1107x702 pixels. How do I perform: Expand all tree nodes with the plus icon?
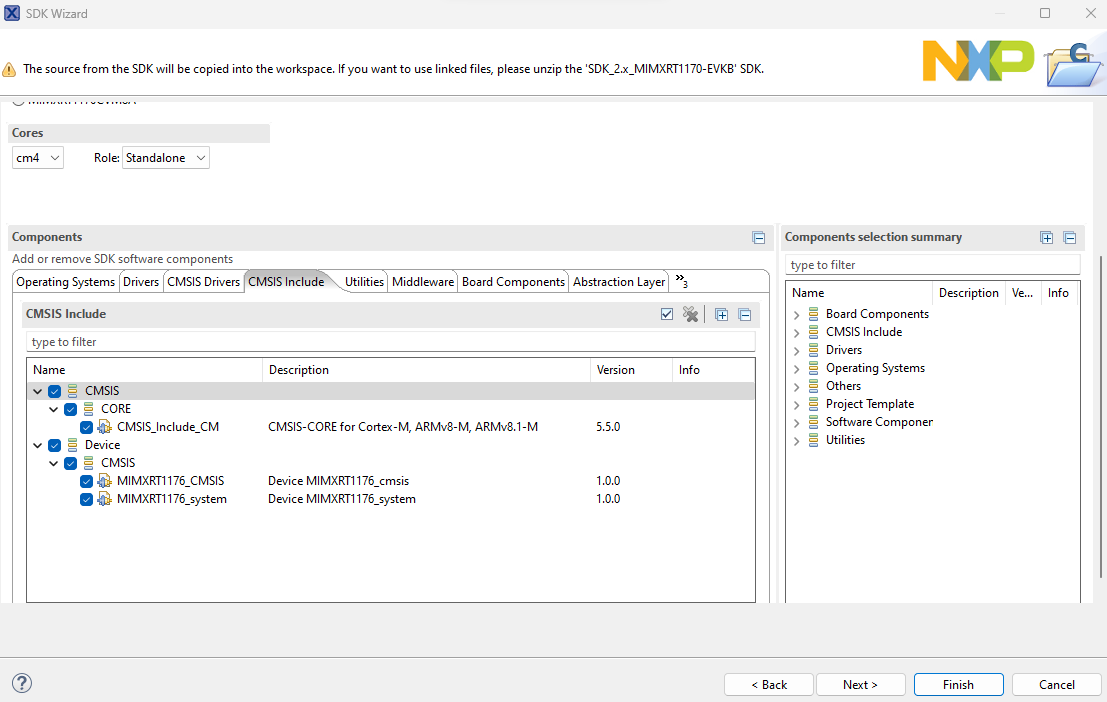point(721,313)
